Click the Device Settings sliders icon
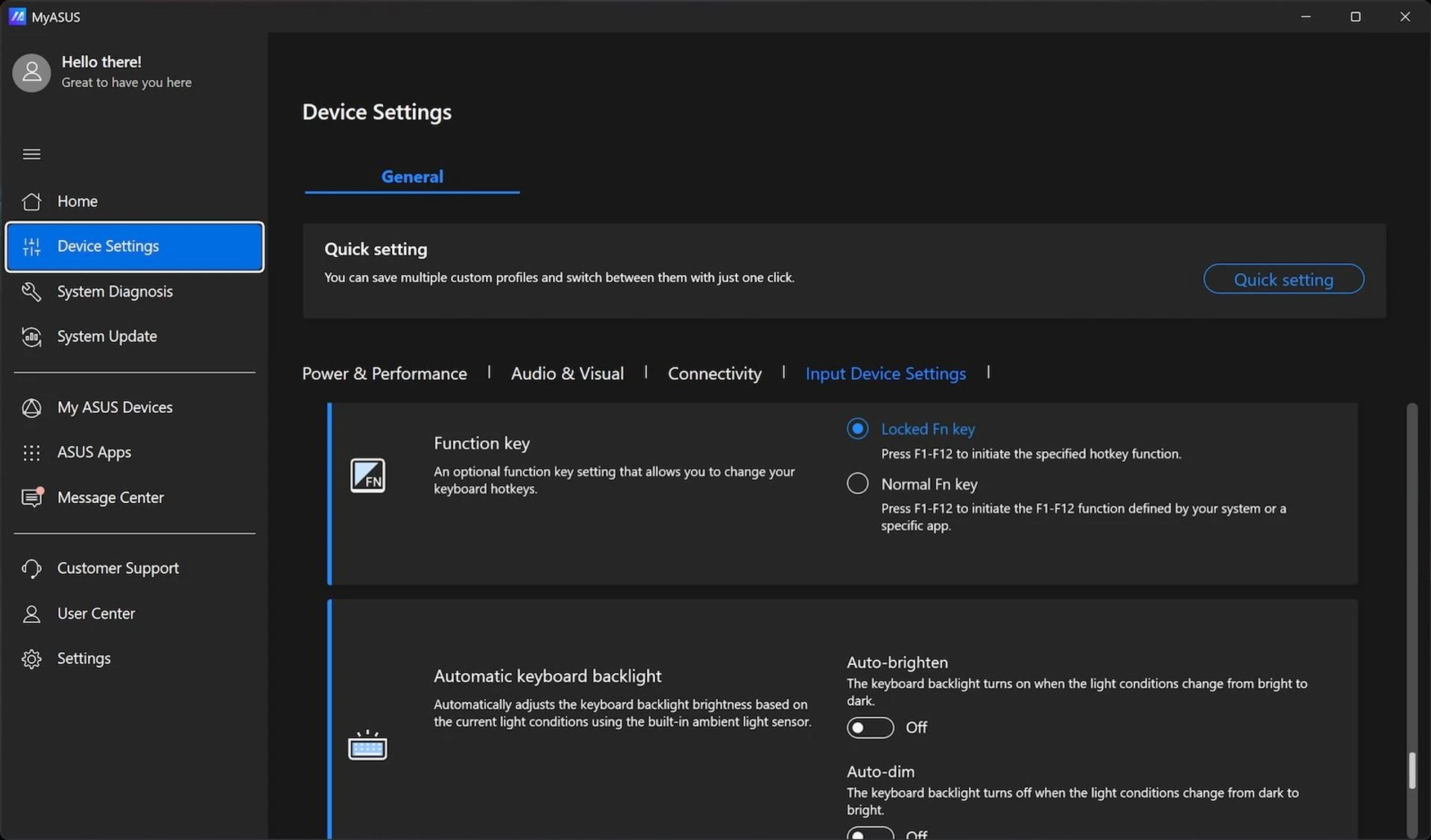 click(31, 247)
